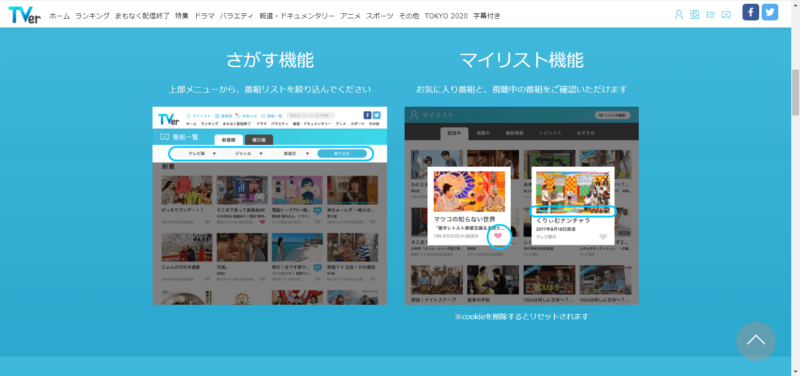Open the スポーツ category

[380, 16]
